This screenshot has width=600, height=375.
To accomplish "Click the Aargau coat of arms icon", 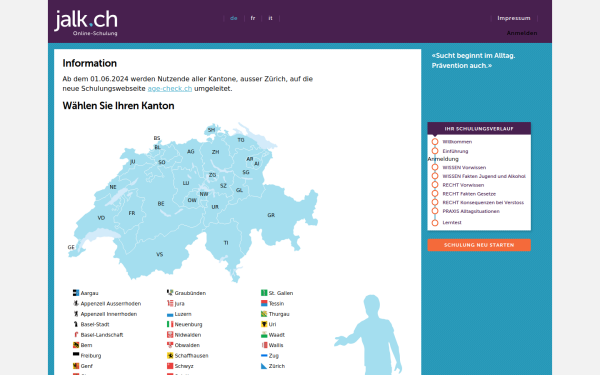I will pyautogui.click(x=76, y=293).
